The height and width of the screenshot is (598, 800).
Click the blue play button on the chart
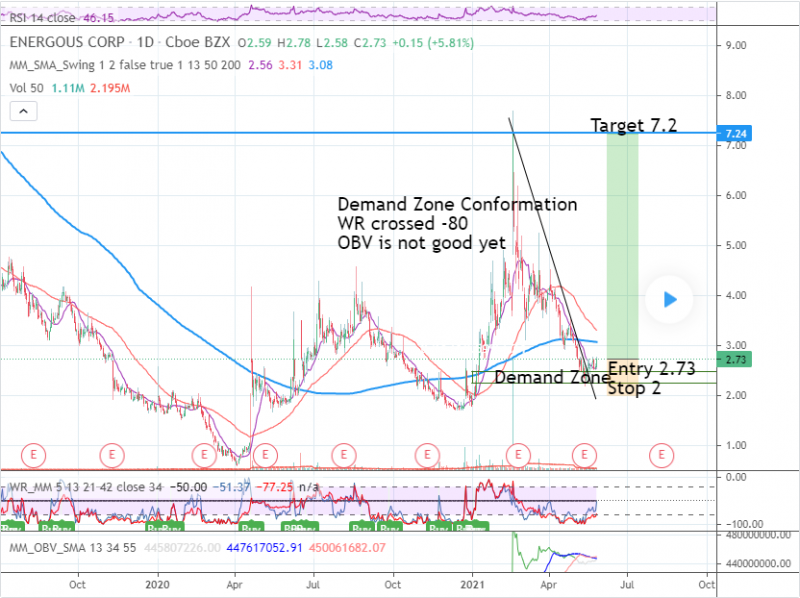(670, 298)
